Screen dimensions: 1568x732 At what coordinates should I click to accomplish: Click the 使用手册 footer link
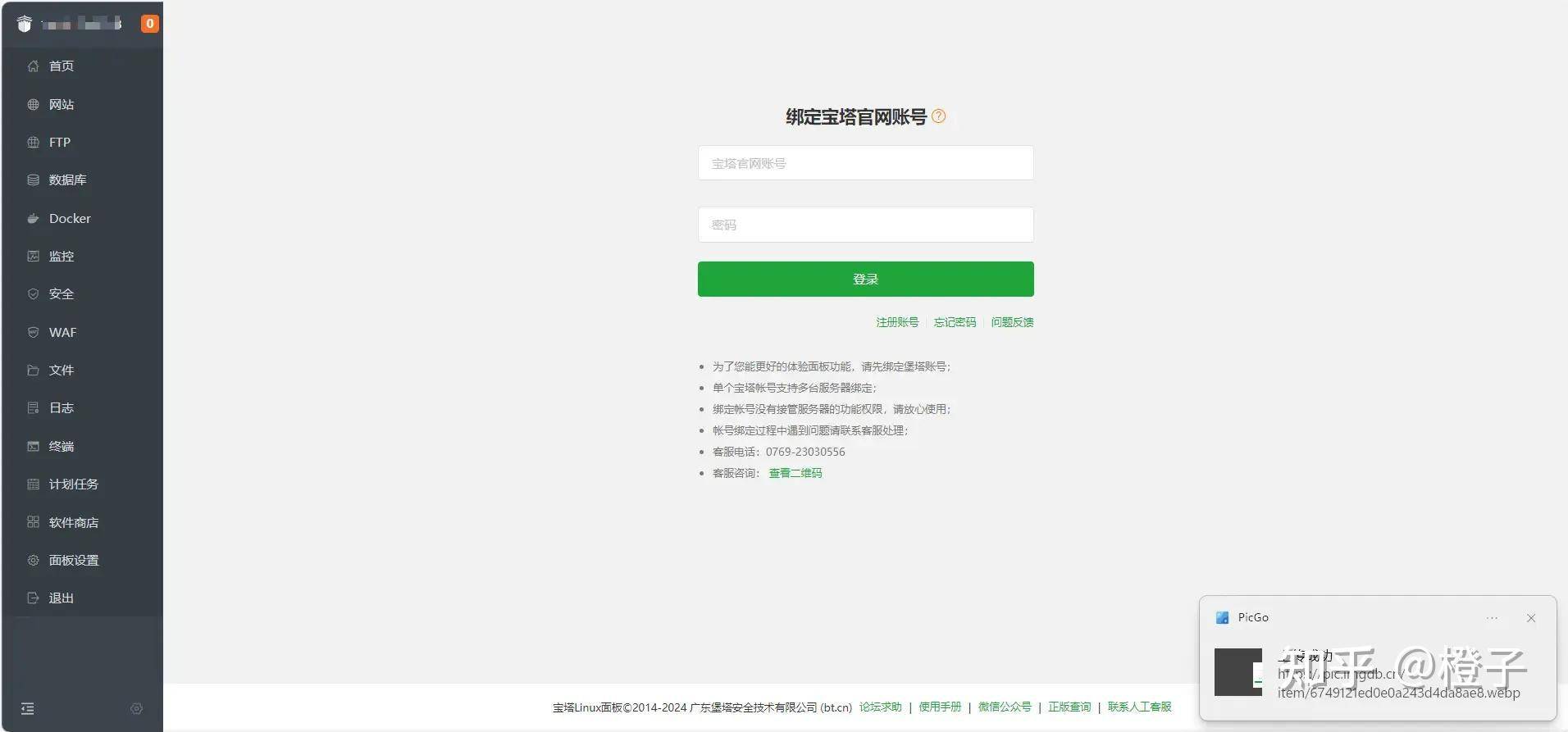point(940,707)
